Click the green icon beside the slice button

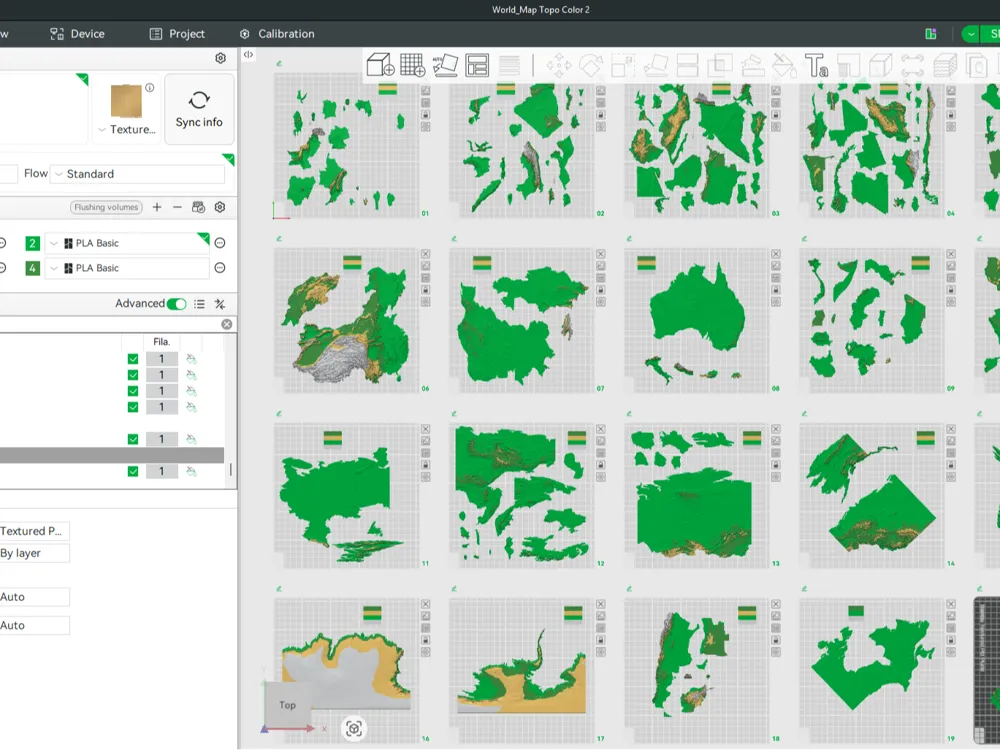coord(931,34)
